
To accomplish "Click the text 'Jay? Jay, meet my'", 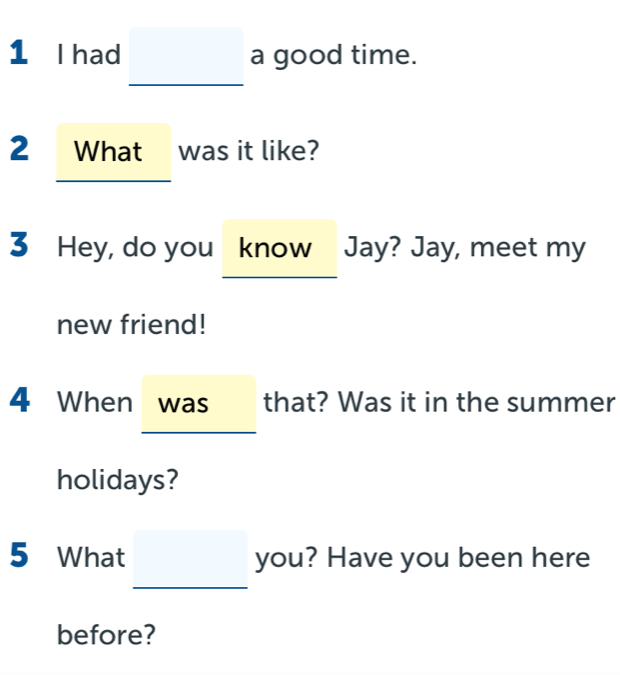I will point(464,248).
